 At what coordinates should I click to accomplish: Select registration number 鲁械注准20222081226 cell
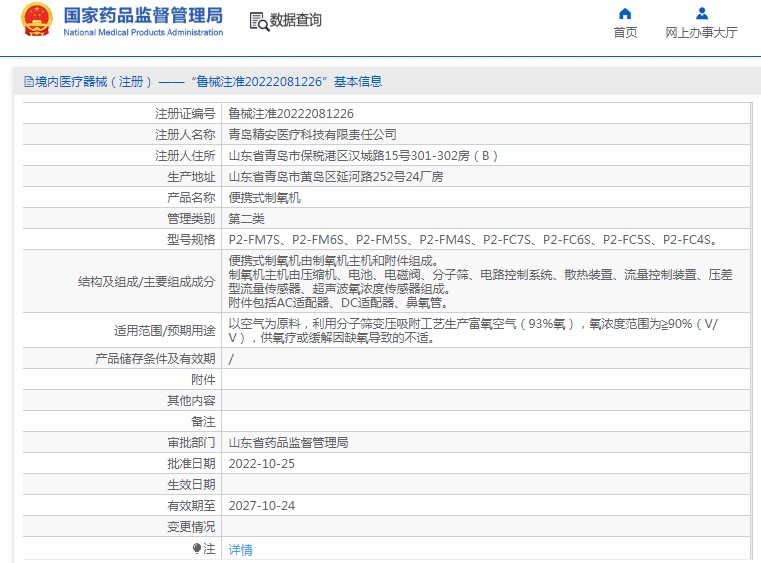point(486,114)
